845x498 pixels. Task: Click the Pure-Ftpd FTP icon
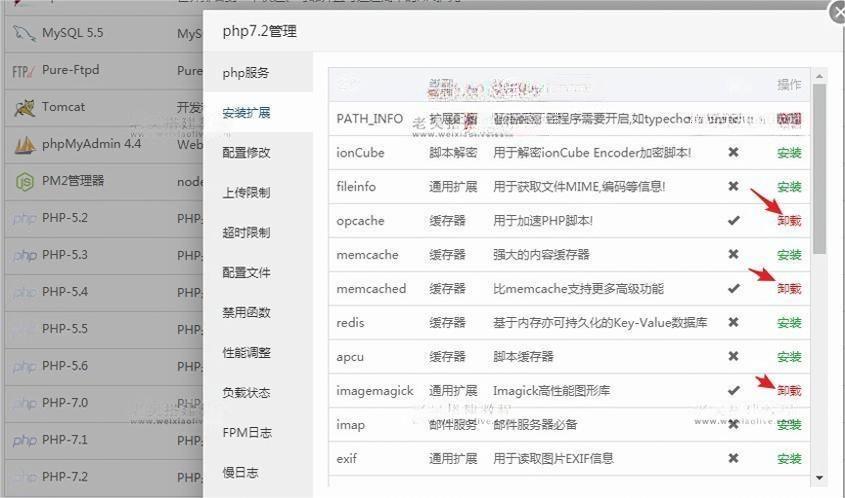(23, 71)
